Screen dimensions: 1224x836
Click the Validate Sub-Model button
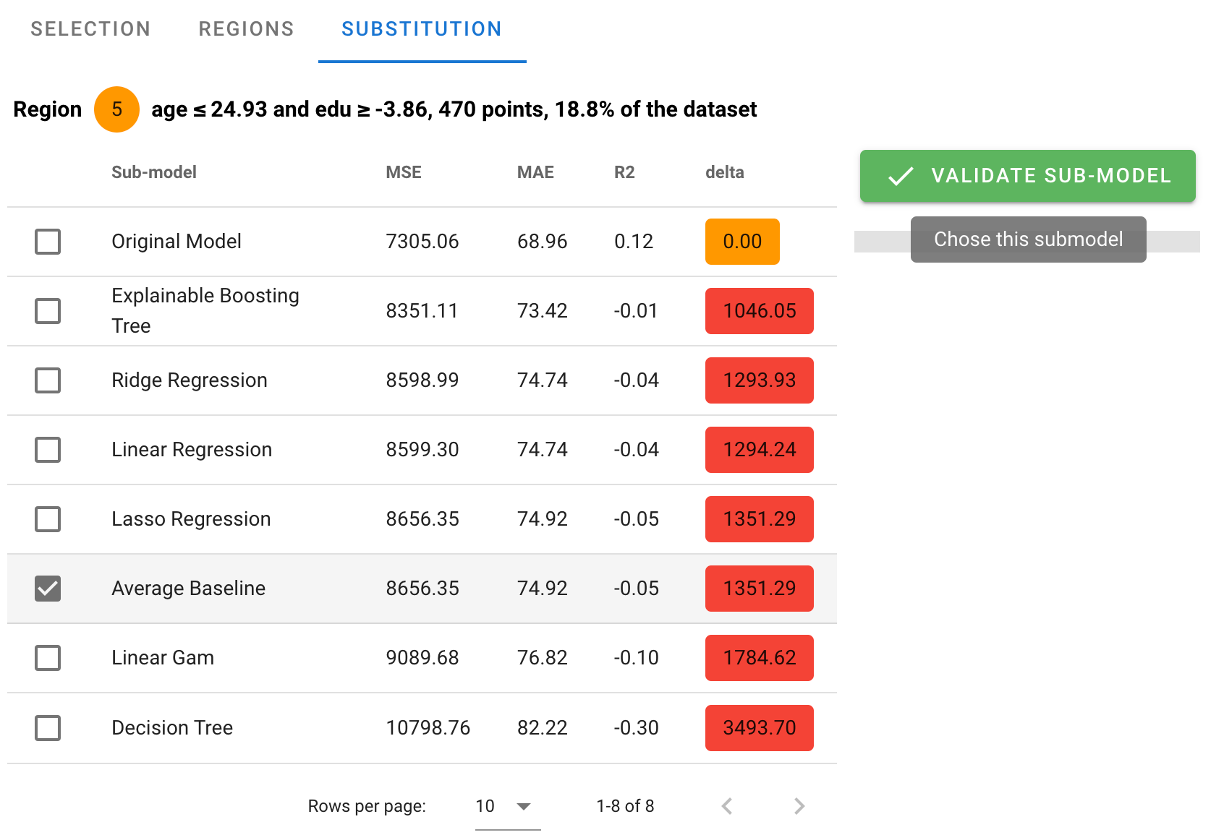point(1028,176)
